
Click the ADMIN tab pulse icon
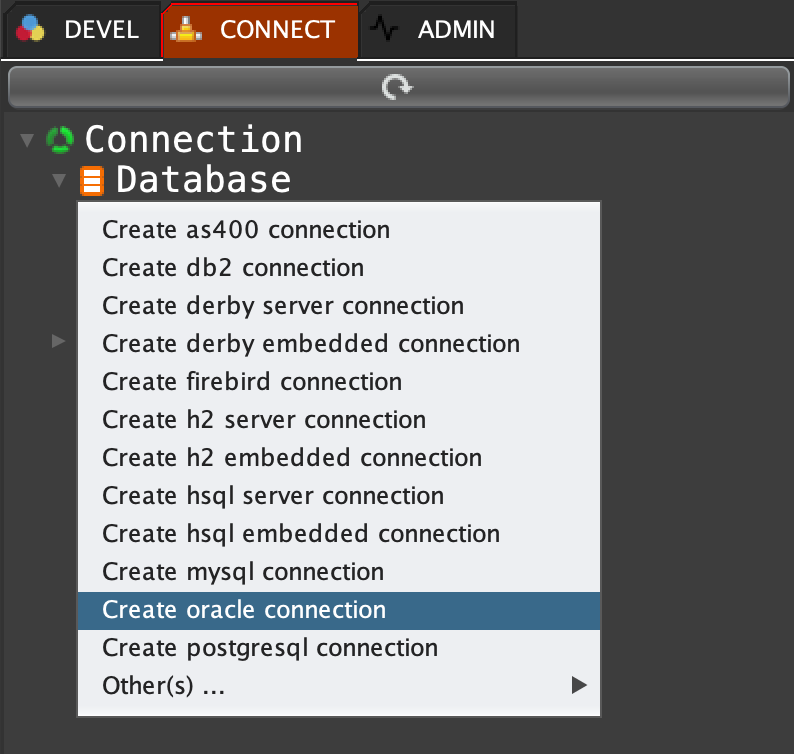click(x=384, y=30)
